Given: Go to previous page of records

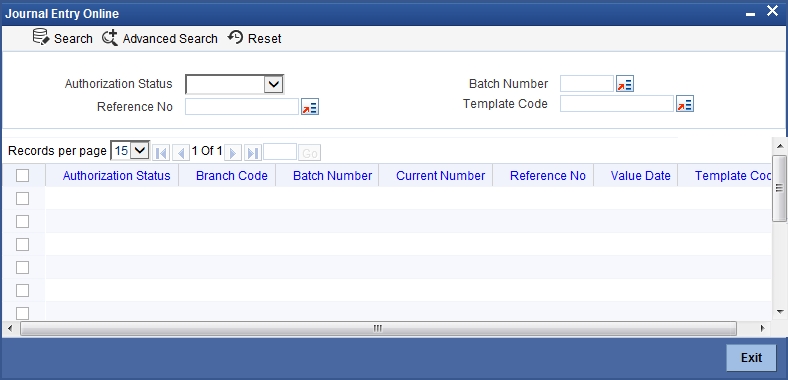Looking at the screenshot, I should 180,152.
